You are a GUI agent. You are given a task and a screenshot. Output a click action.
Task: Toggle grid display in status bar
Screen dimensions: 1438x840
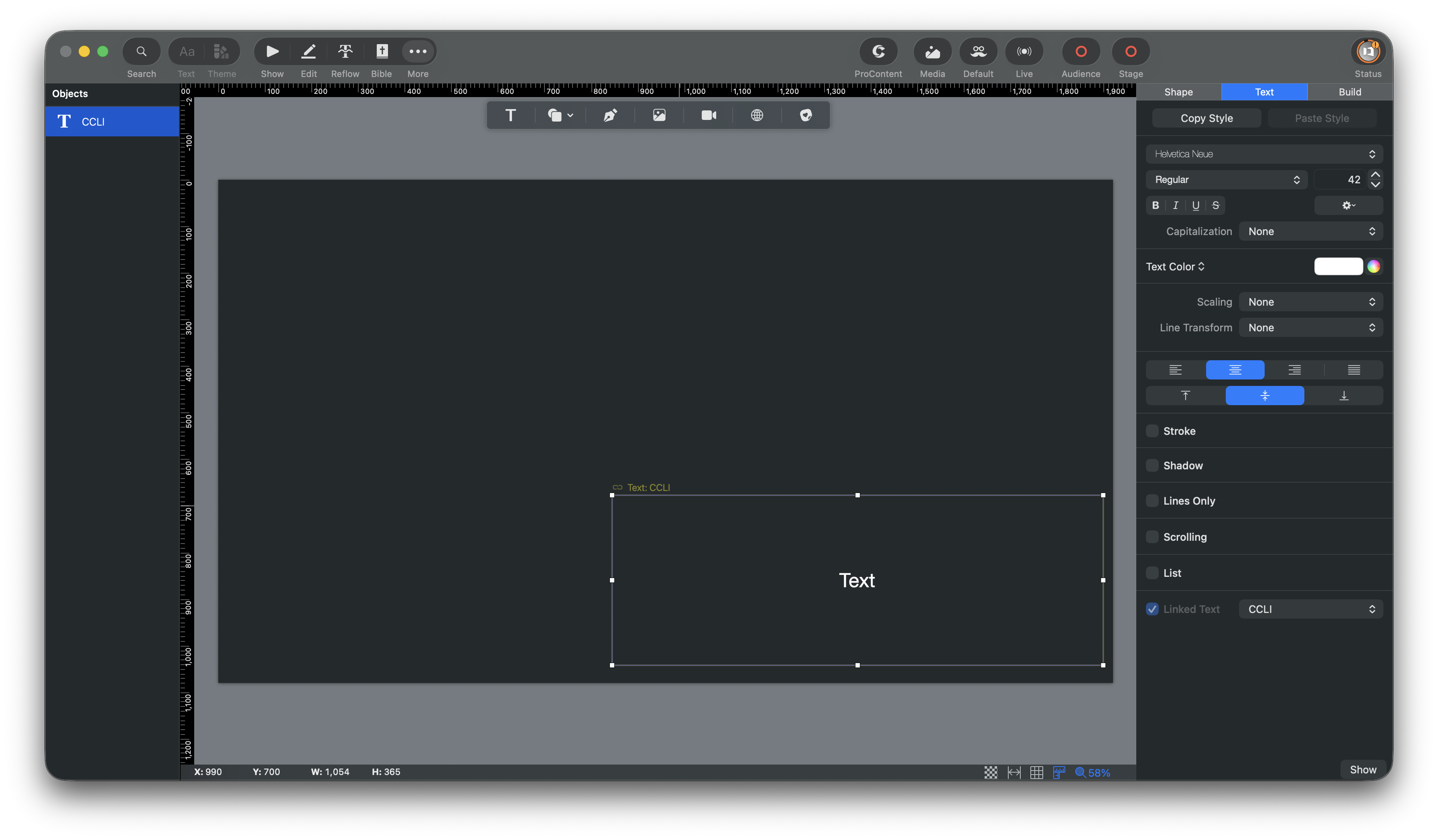pos(1036,772)
